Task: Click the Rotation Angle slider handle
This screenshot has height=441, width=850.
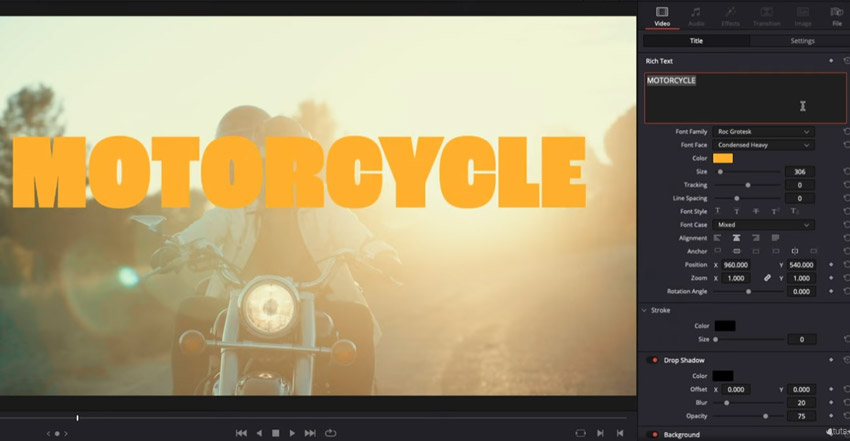Action: point(749,291)
